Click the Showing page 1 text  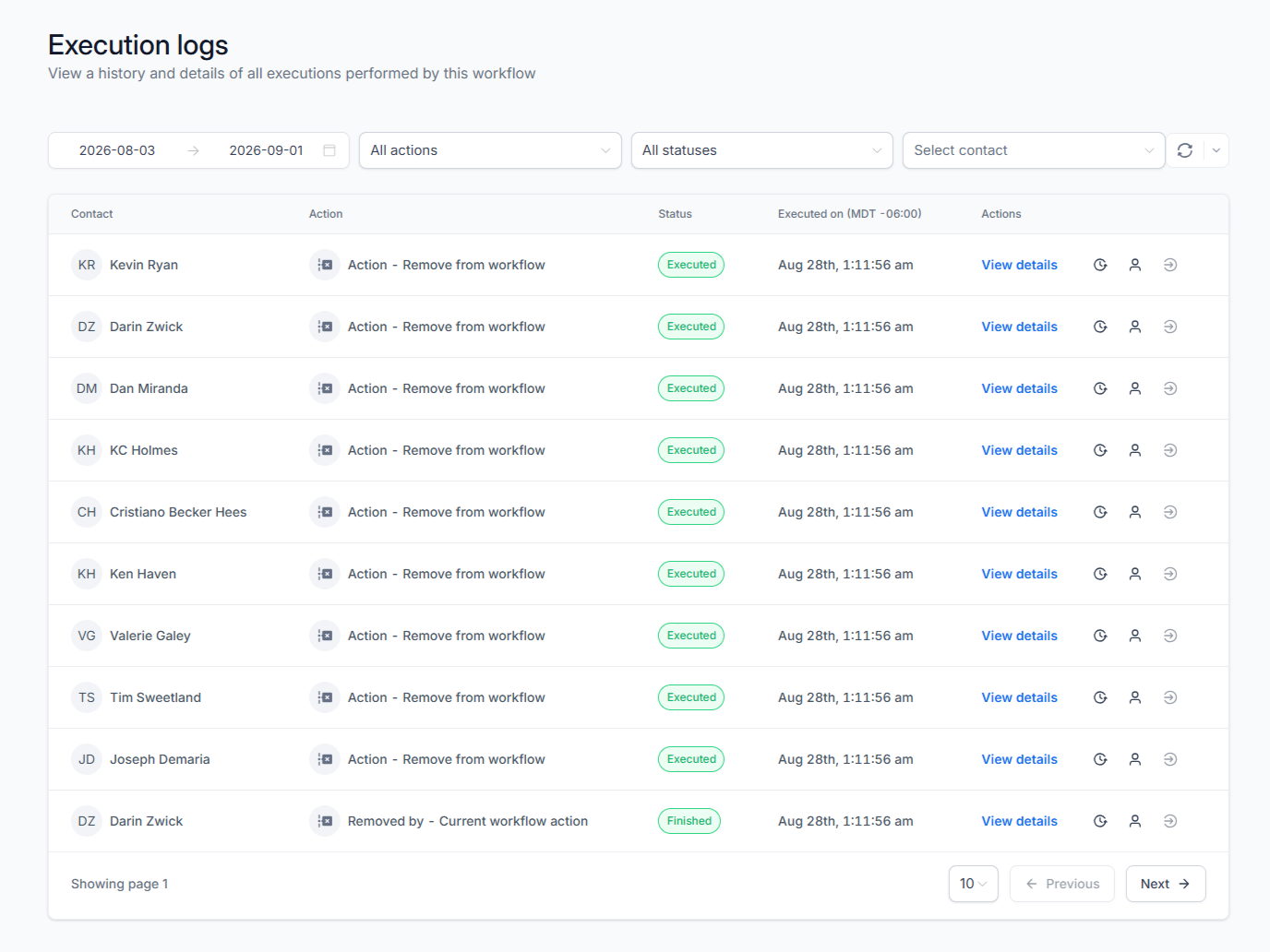(x=120, y=884)
